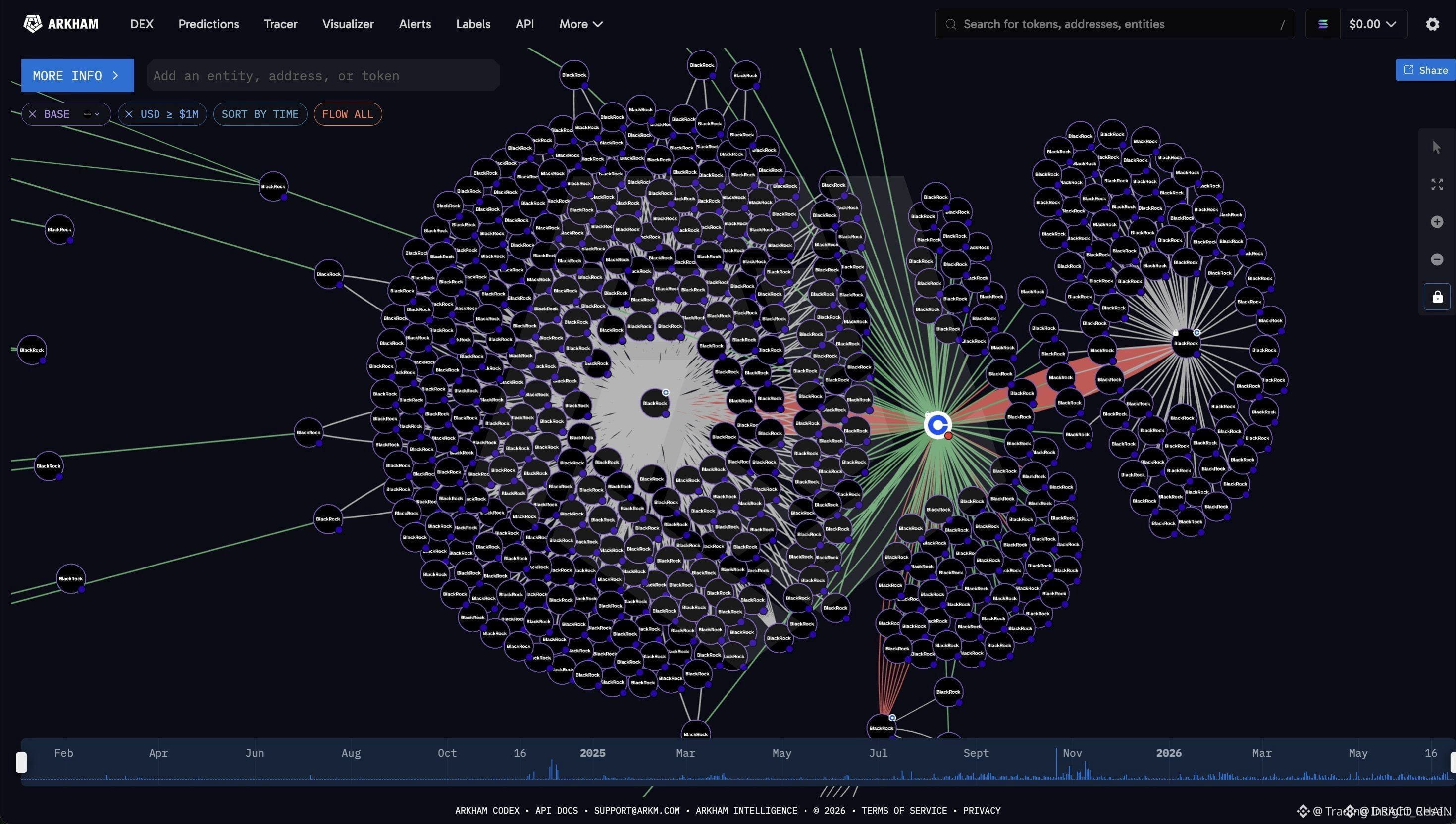Open the API DOCS footer link
Viewport: 1456px width, 824px height.
[x=556, y=811]
